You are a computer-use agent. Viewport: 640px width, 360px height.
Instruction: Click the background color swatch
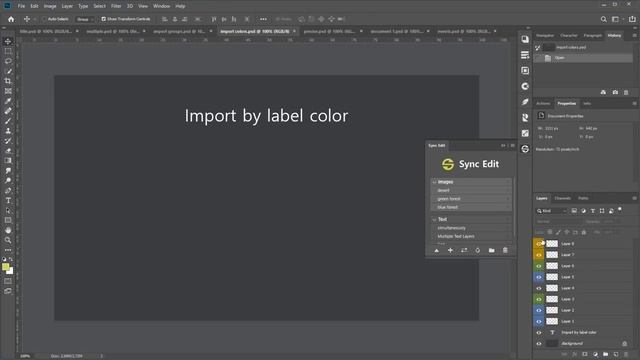point(11,271)
